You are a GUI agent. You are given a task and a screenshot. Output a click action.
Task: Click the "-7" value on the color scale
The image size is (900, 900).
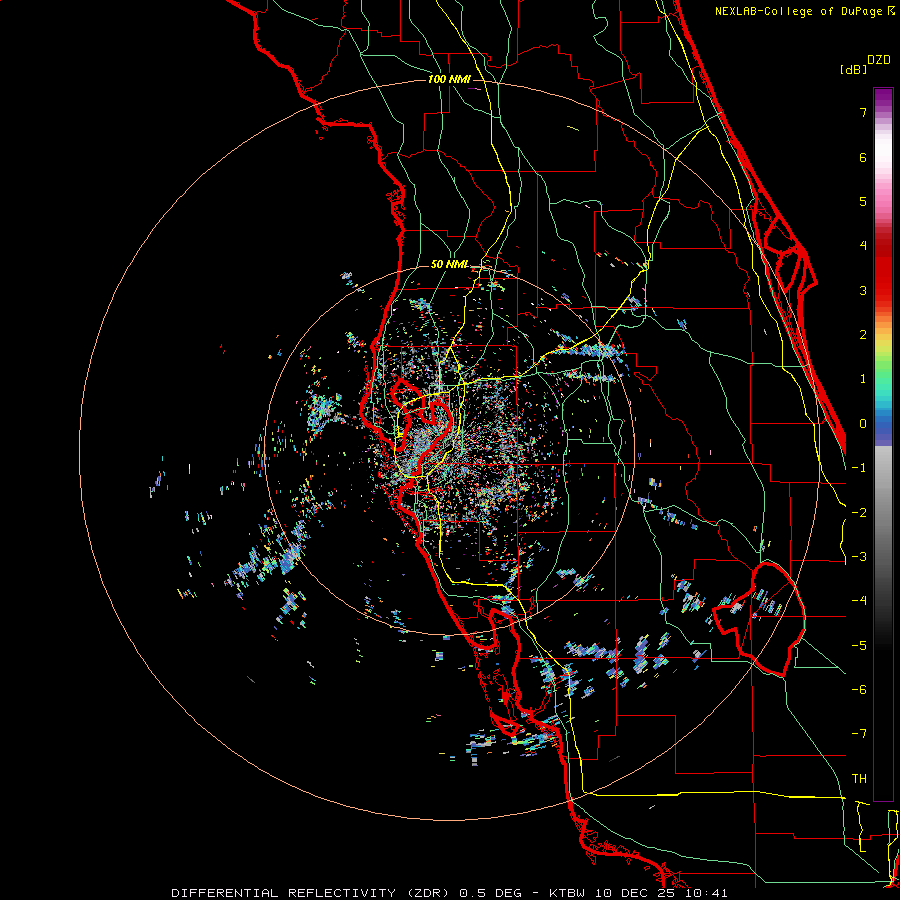point(859,734)
